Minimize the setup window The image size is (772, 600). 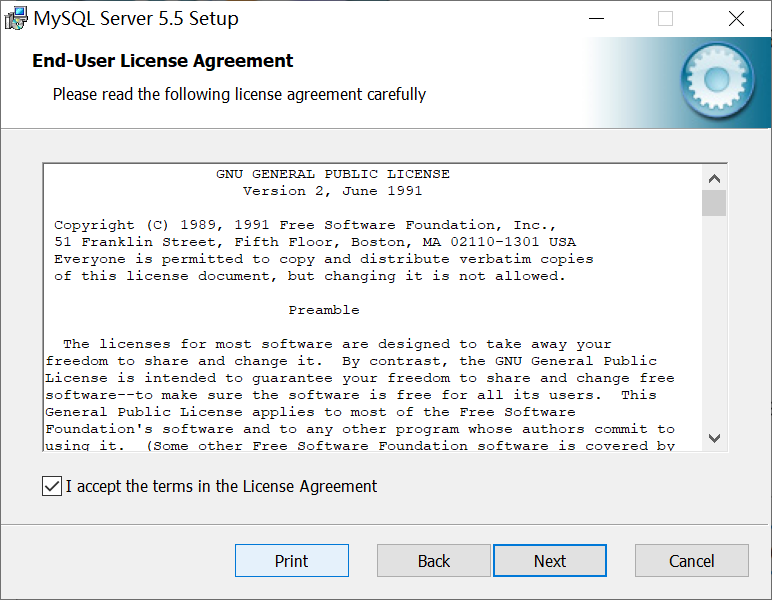596,19
